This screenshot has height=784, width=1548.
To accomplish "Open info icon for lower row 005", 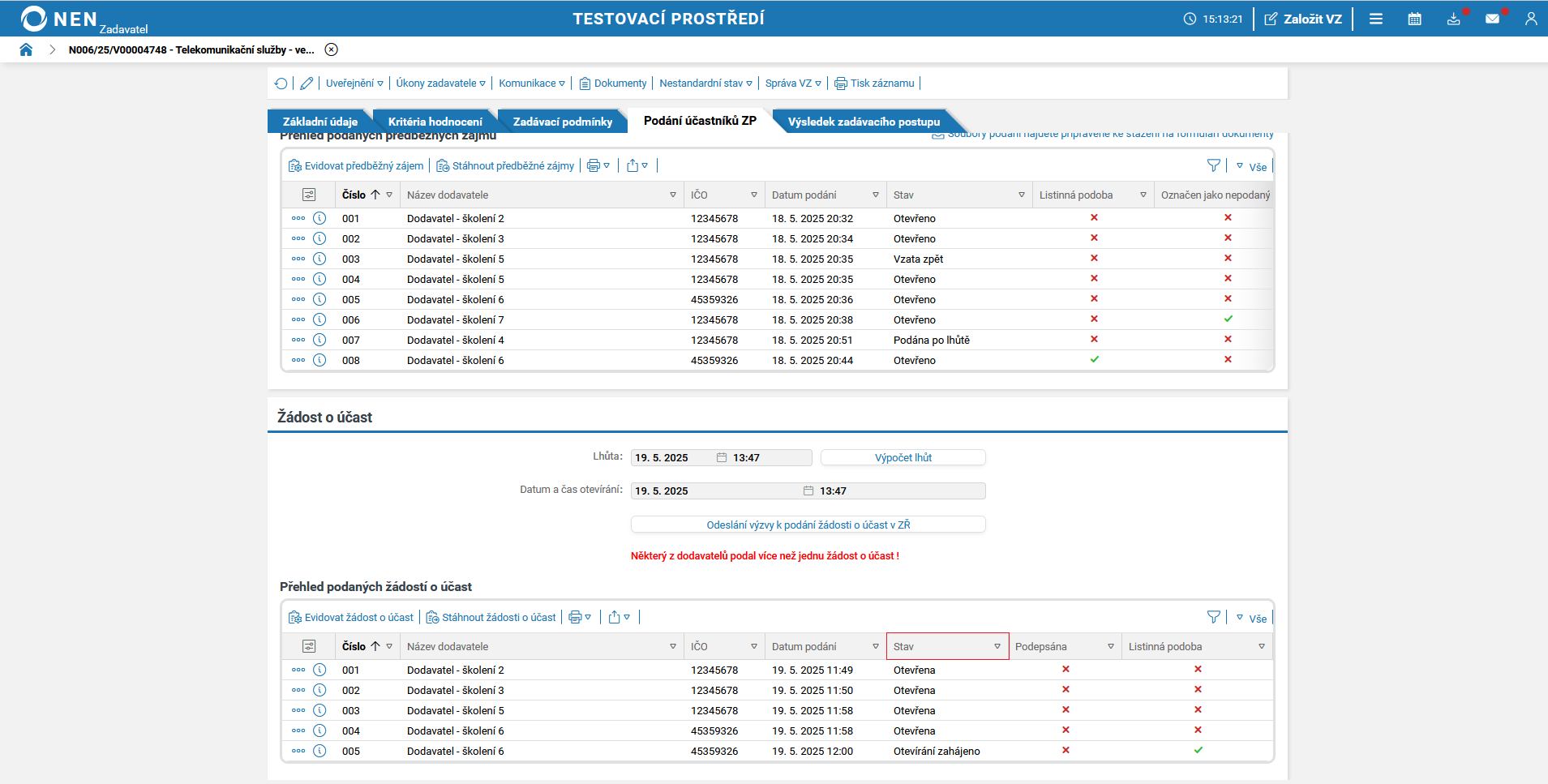I will 319,751.
